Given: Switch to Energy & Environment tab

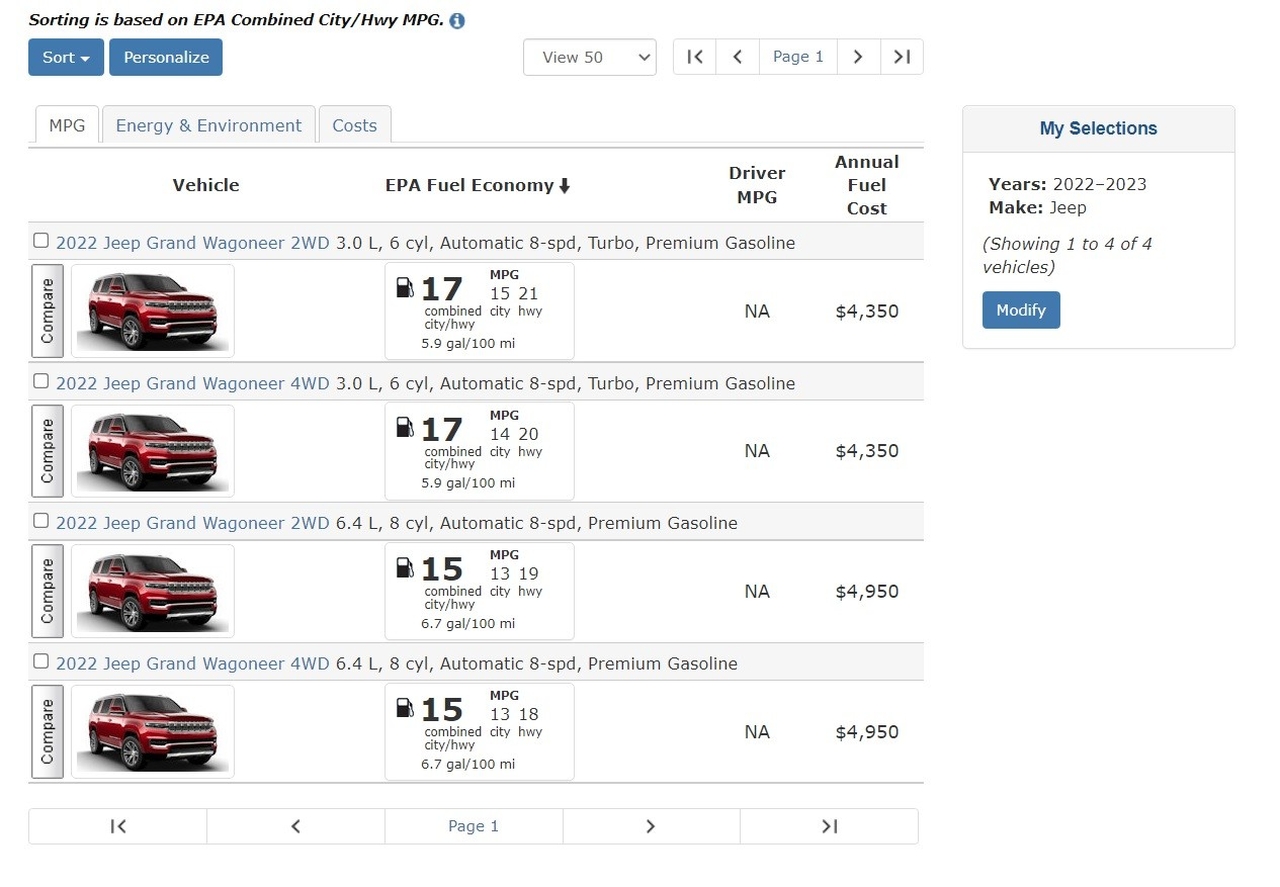Looking at the screenshot, I should (x=208, y=125).
